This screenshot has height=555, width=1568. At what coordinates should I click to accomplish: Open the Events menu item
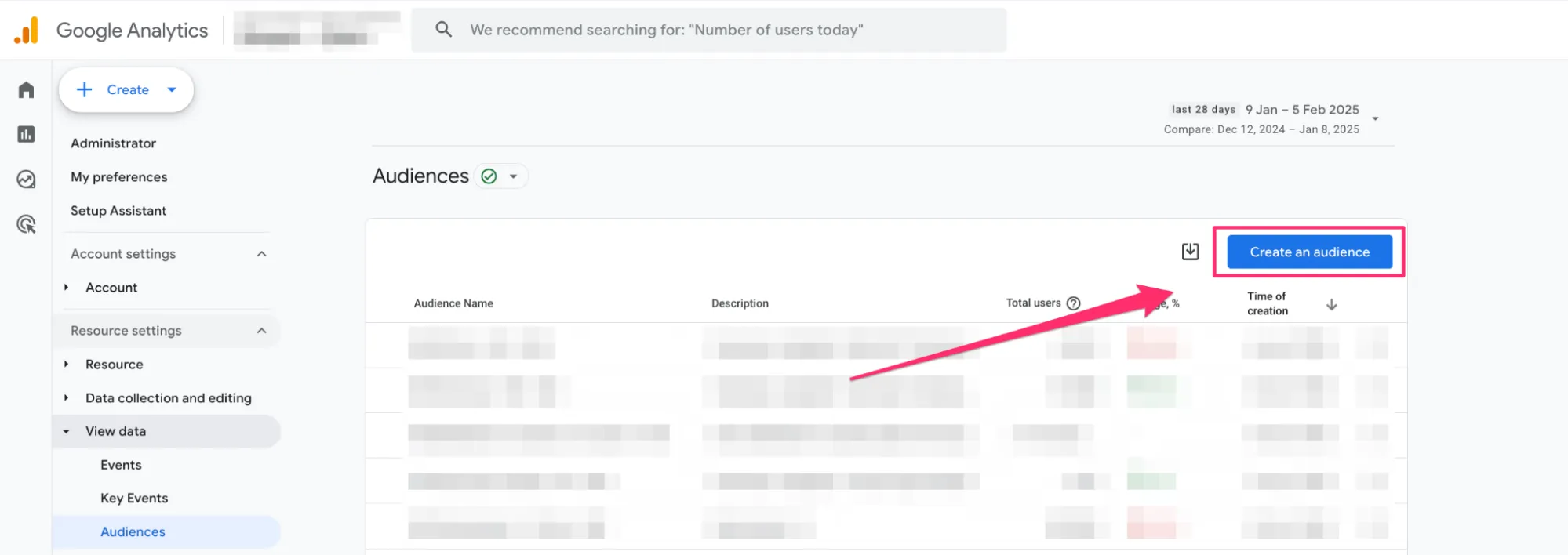[121, 465]
